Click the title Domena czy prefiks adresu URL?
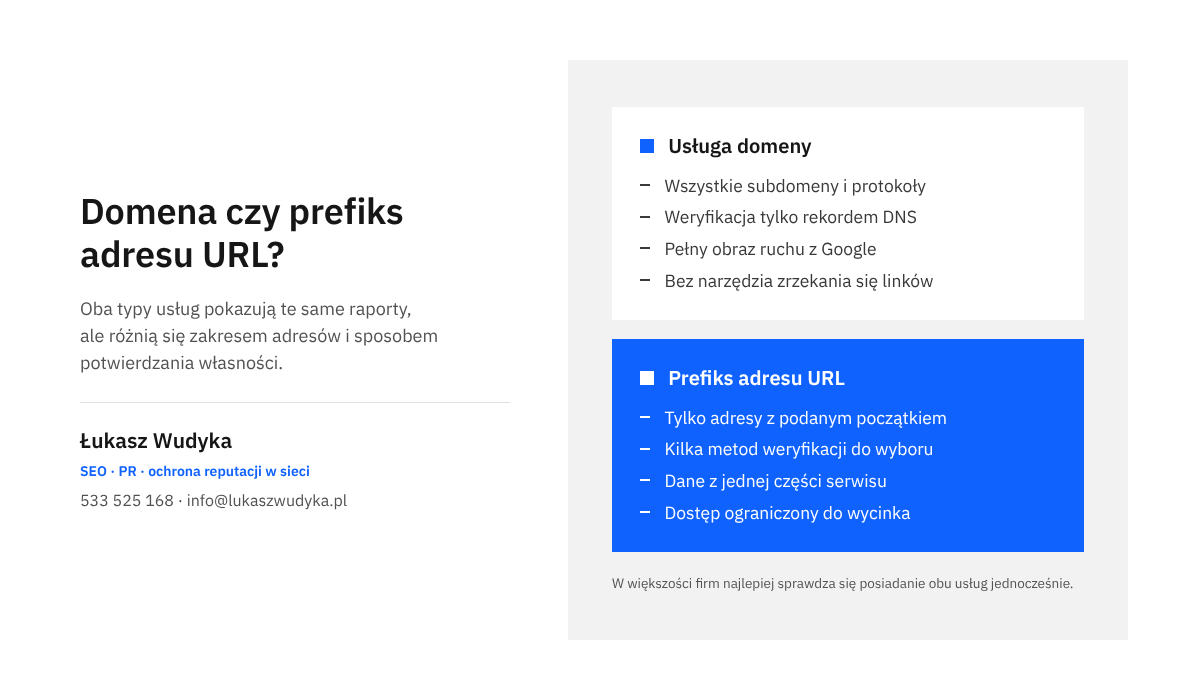Image resolution: width=1200 pixels, height=700 pixels. click(242, 233)
